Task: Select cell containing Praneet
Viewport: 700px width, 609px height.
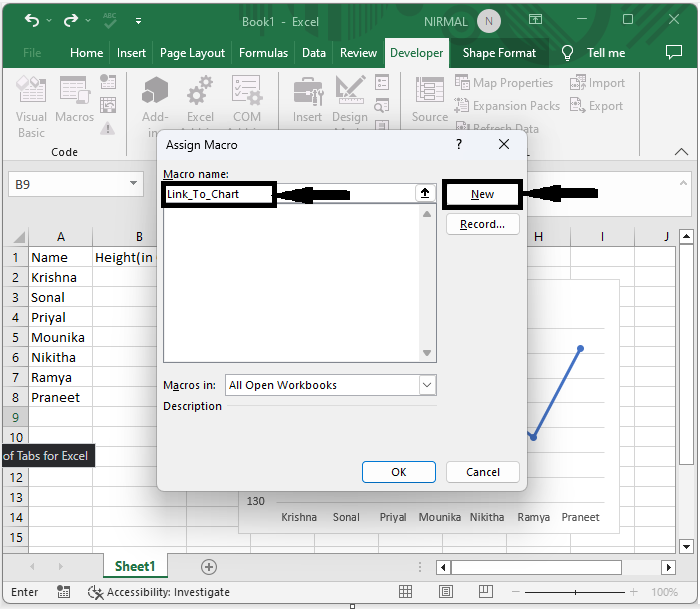Action: pyautogui.click(x=61, y=397)
